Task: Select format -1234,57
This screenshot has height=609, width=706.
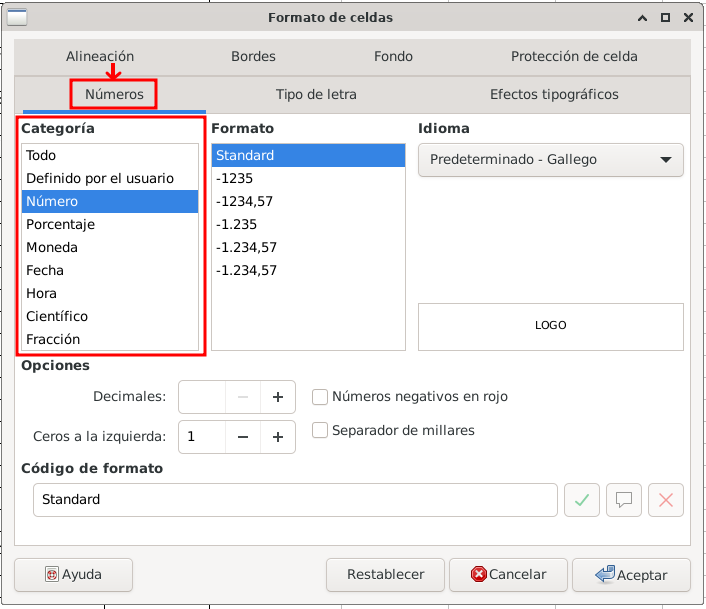Action: click(x=308, y=201)
